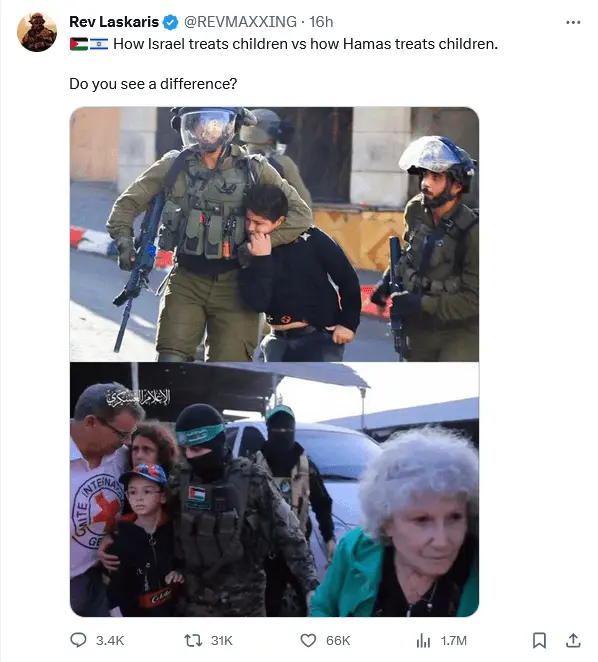Open the reply comment icon
Screen dimensions: 598x662
click(78, 640)
